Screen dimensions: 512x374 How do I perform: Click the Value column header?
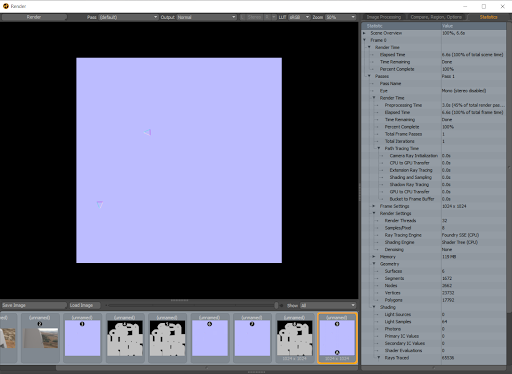click(x=473, y=26)
